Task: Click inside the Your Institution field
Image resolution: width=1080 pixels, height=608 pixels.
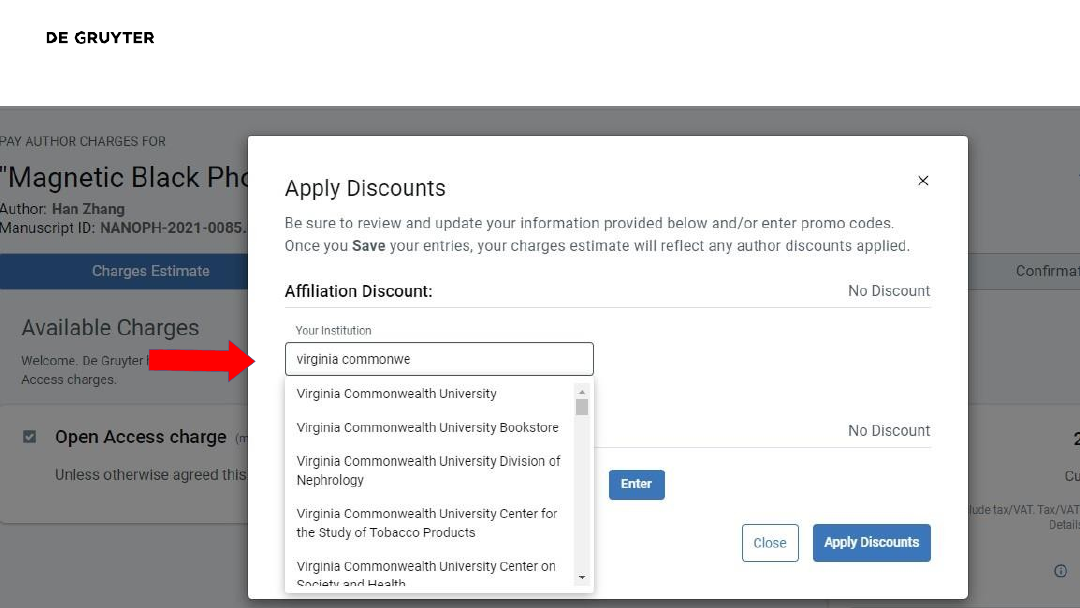Action: tap(438, 359)
